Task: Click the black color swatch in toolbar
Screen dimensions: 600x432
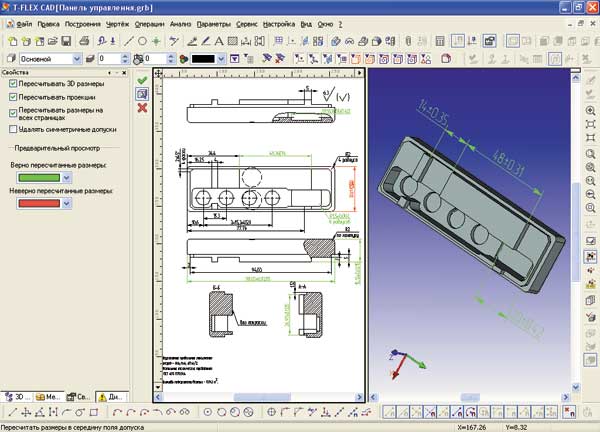Action: point(207,59)
